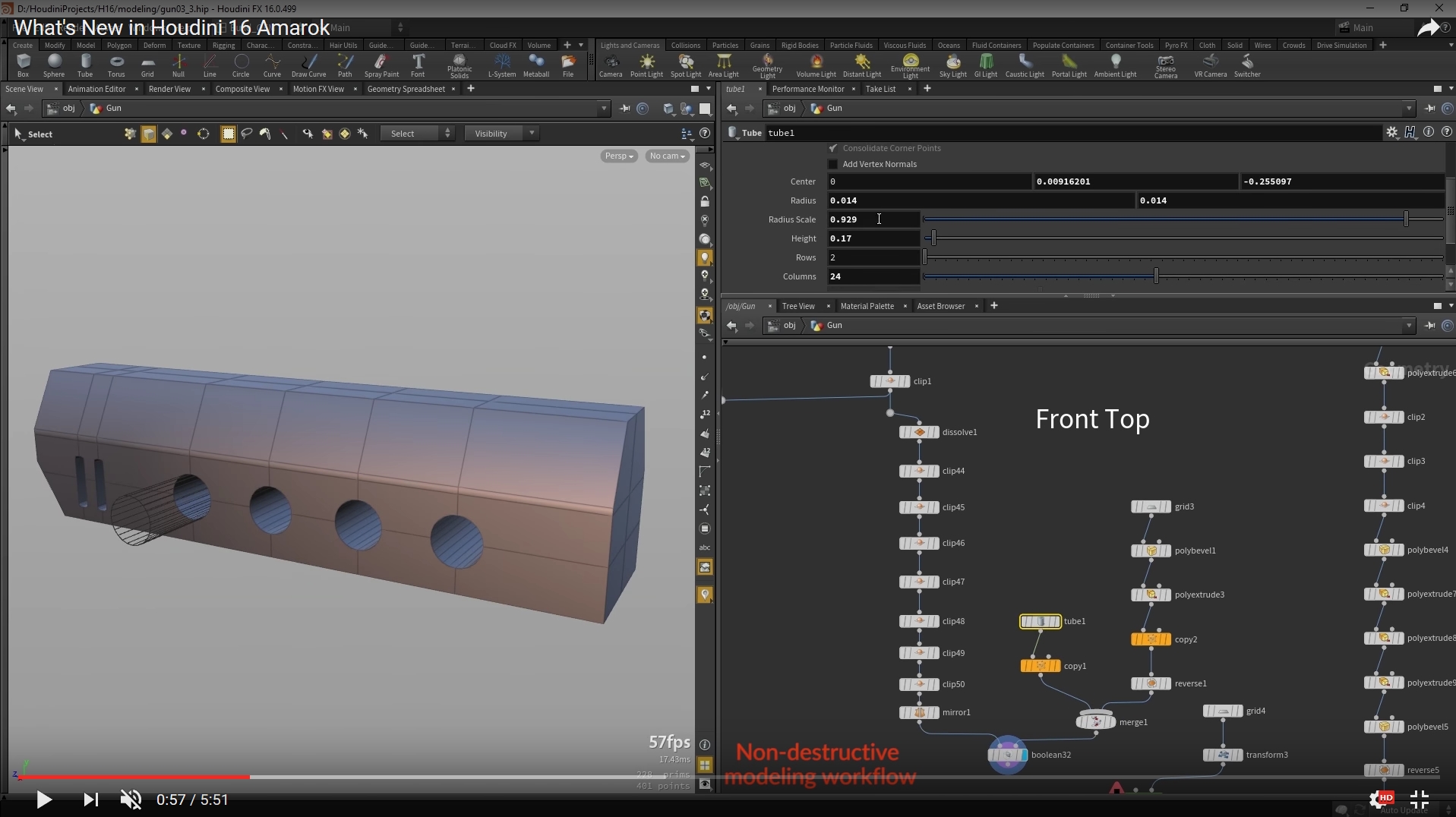This screenshot has width=1456, height=817.
Task: Click the boolean32 node in the network
Action: pos(1008,755)
